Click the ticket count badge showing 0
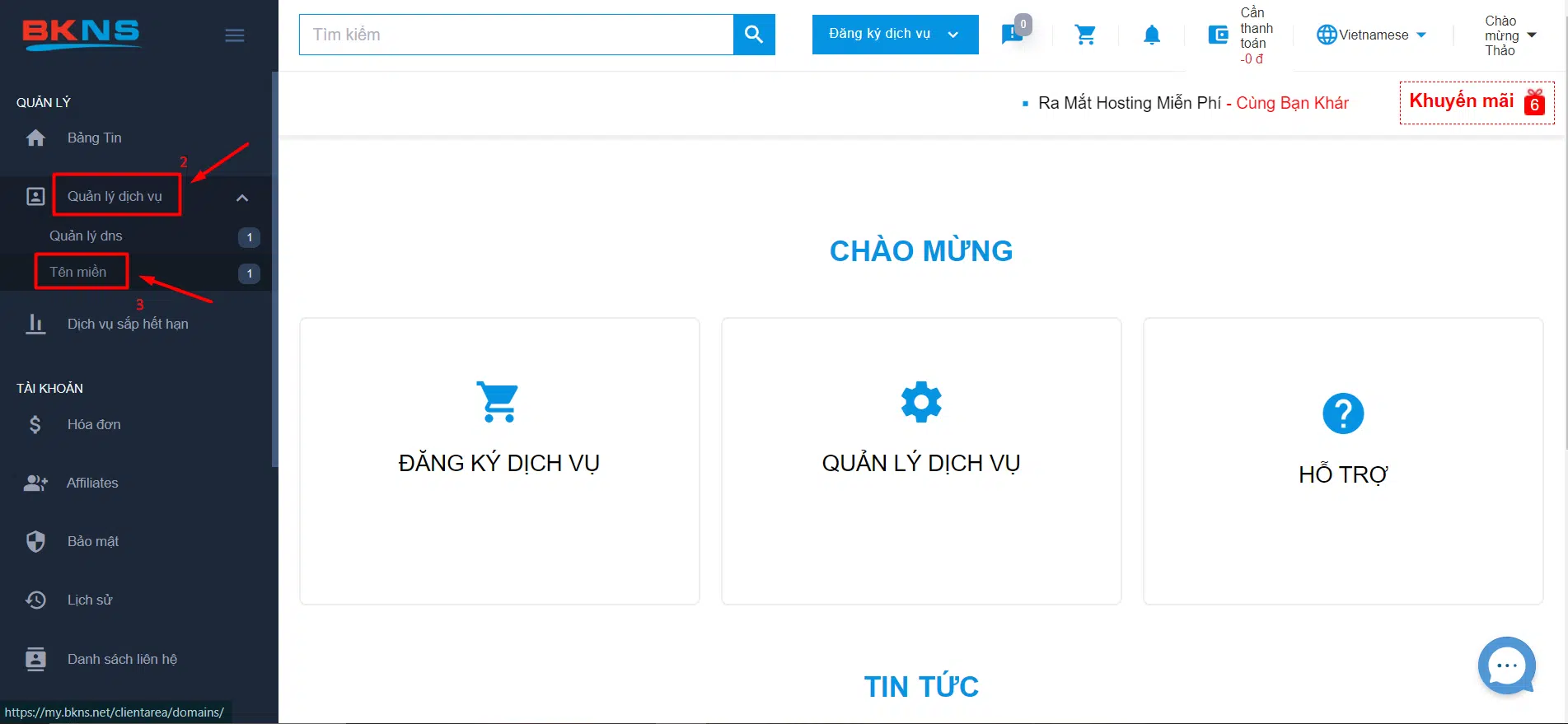The image size is (1568, 724). [1023, 25]
